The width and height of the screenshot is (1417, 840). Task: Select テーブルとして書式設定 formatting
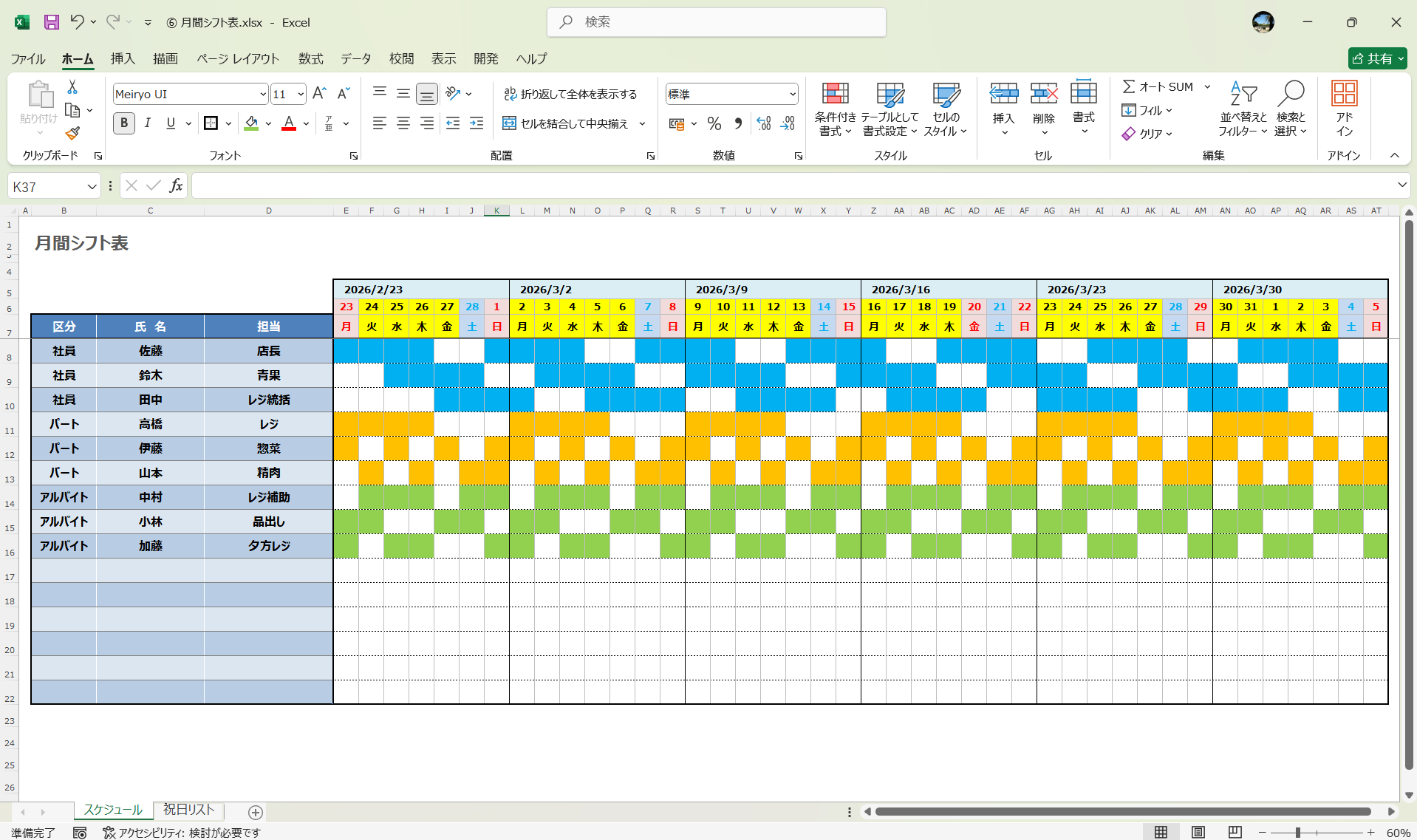pyautogui.click(x=890, y=109)
